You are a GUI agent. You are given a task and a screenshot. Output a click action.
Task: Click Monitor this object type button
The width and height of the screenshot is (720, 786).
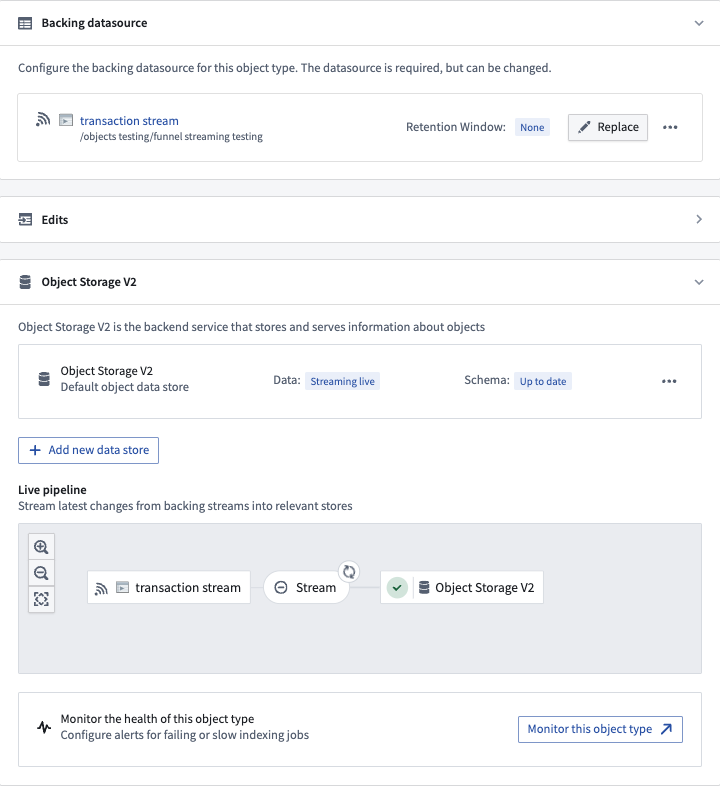[600, 729]
